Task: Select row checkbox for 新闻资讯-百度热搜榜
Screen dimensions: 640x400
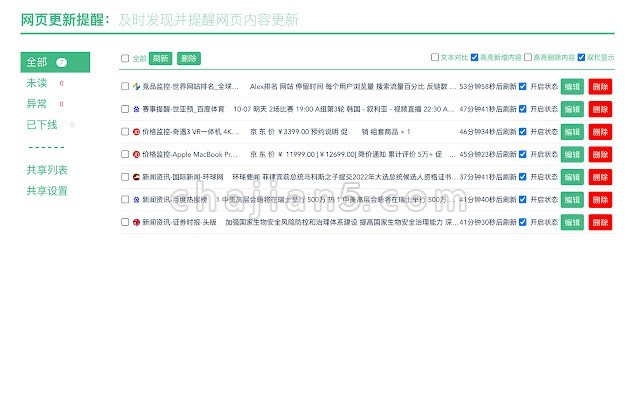Action: tap(125, 199)
